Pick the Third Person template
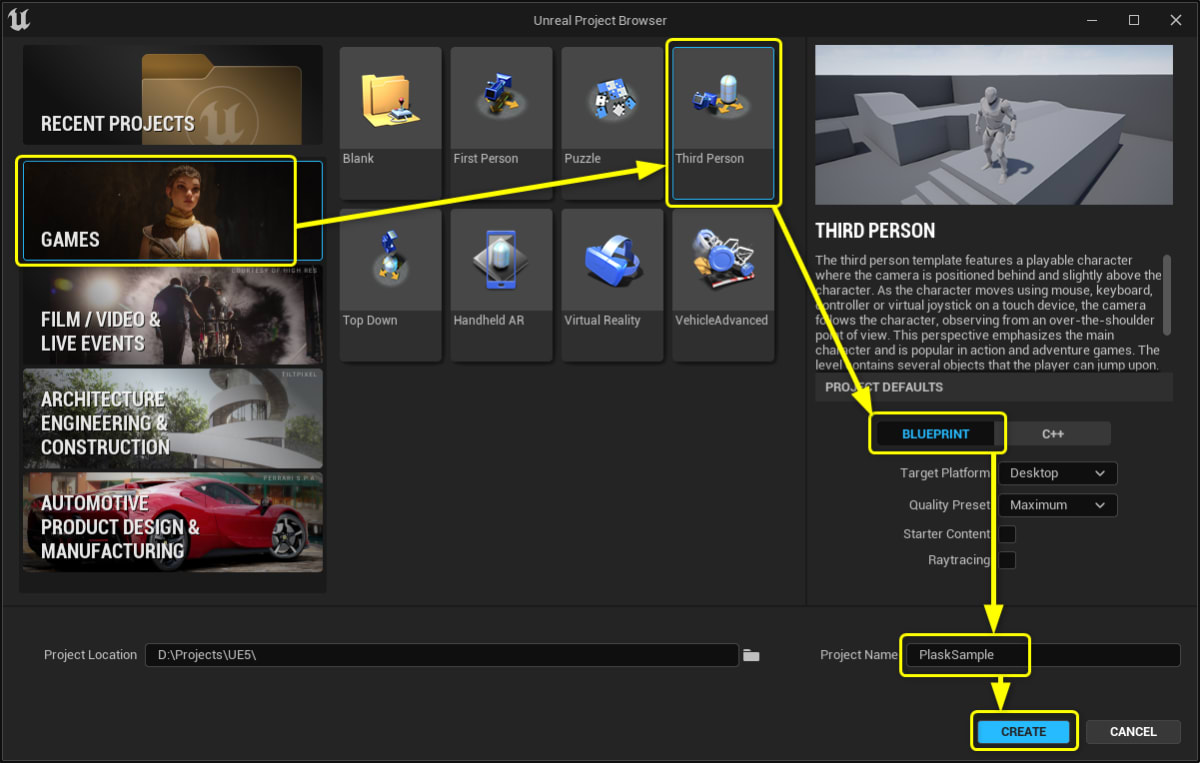The height and width of the screenshot is (763, 1200). [x=723, y=123]
